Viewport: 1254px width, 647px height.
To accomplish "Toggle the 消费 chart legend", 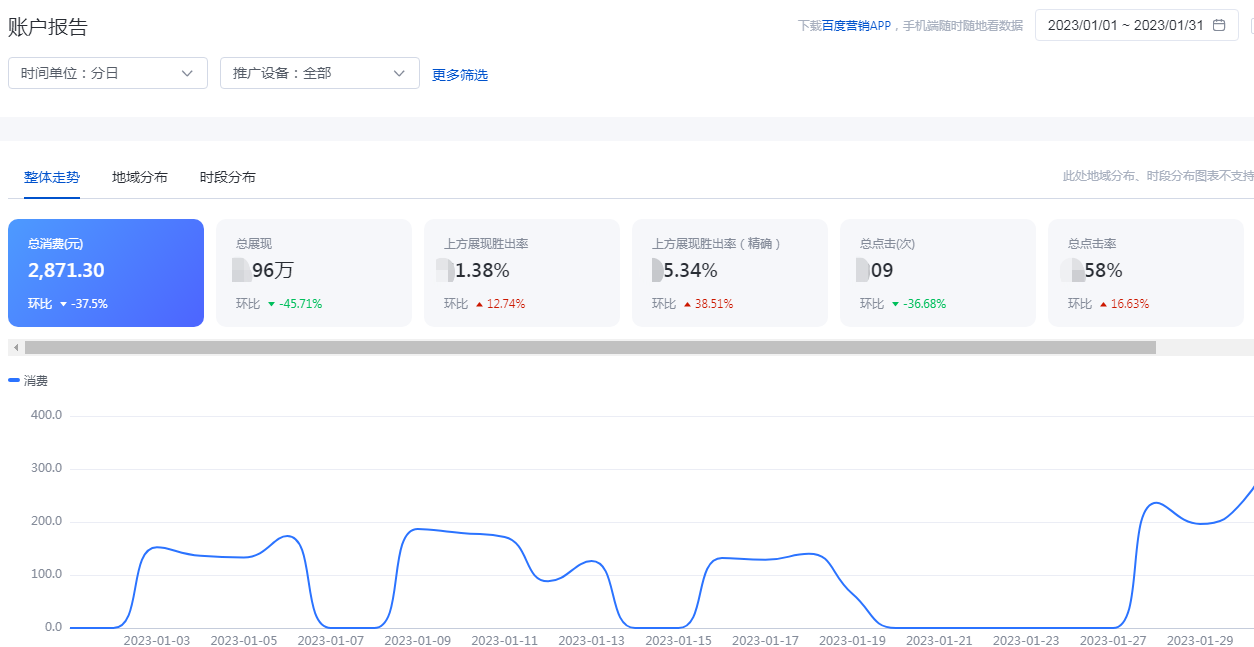I will 28,380.
